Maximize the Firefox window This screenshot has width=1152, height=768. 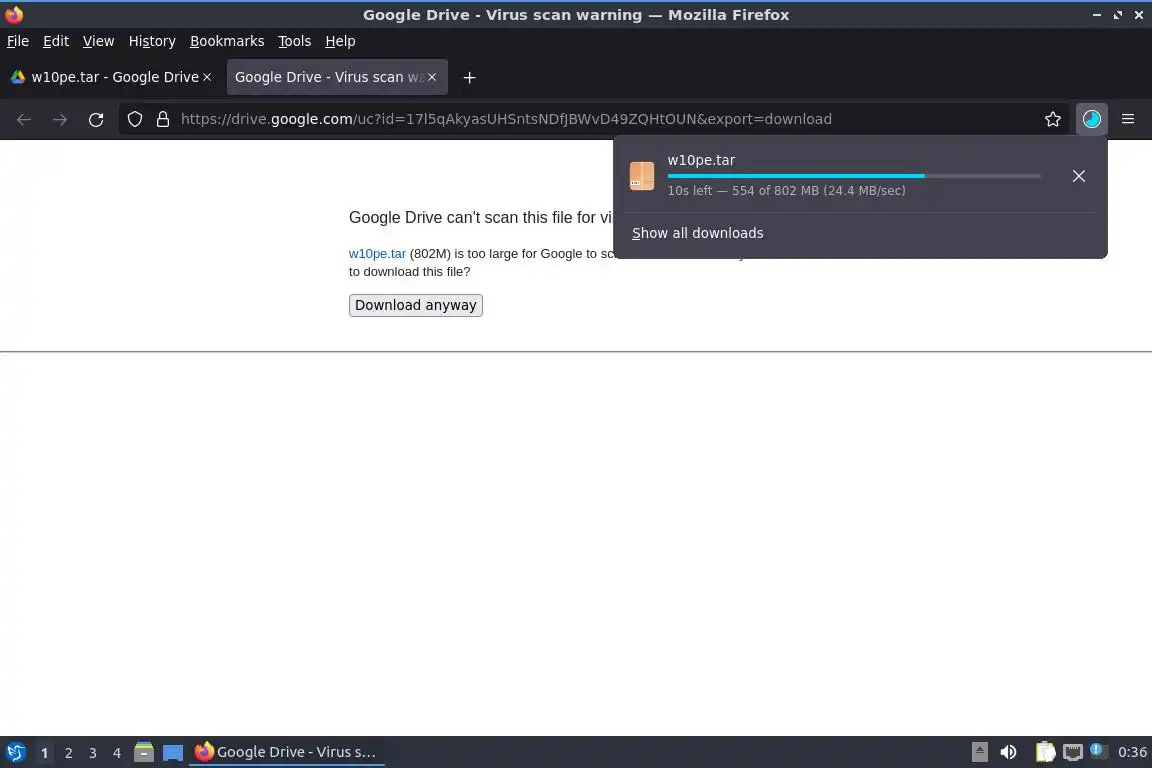pyautogui.click(x=1118, y=15)
